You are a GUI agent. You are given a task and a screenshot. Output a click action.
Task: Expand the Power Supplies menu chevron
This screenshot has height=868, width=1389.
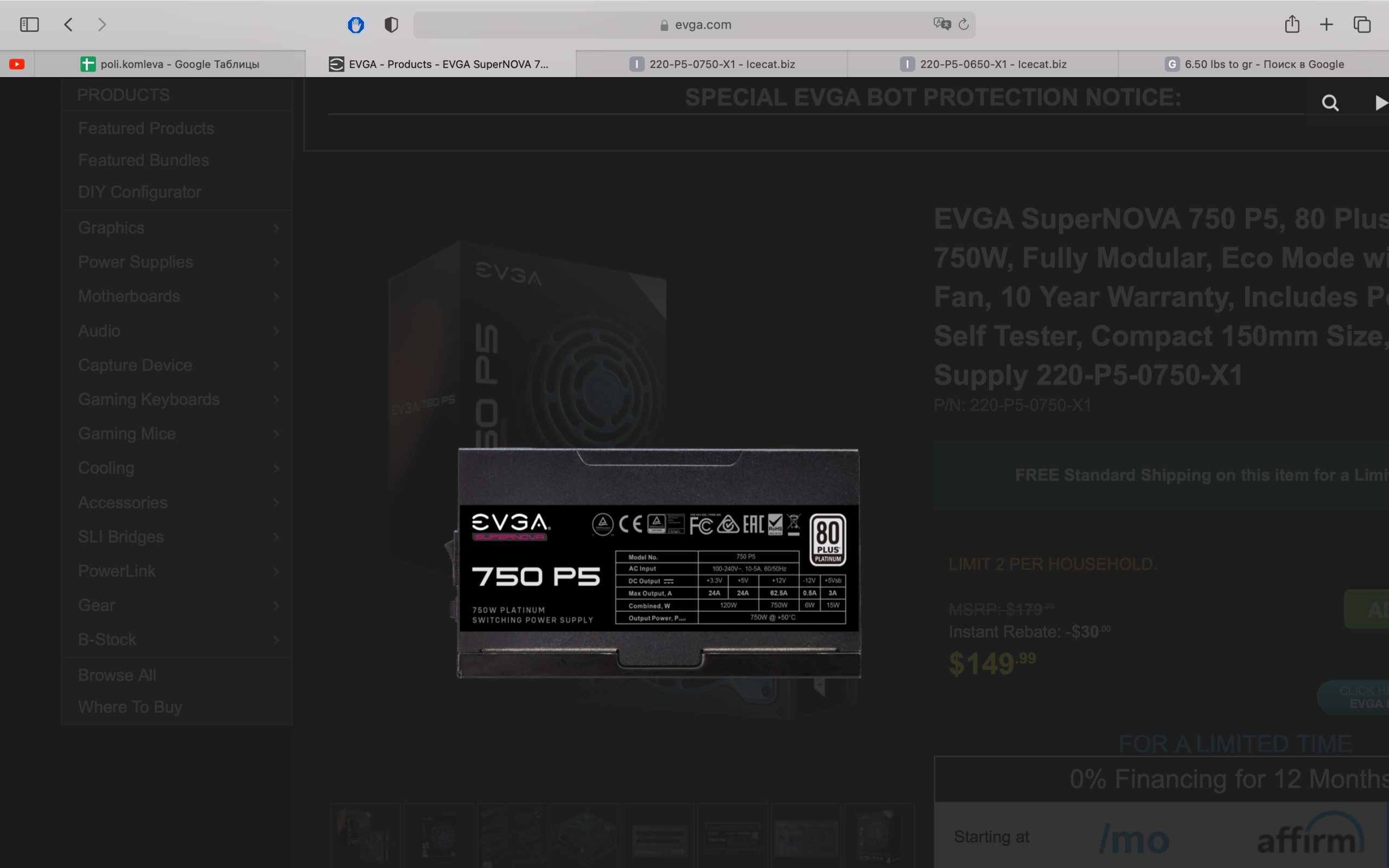276,263
